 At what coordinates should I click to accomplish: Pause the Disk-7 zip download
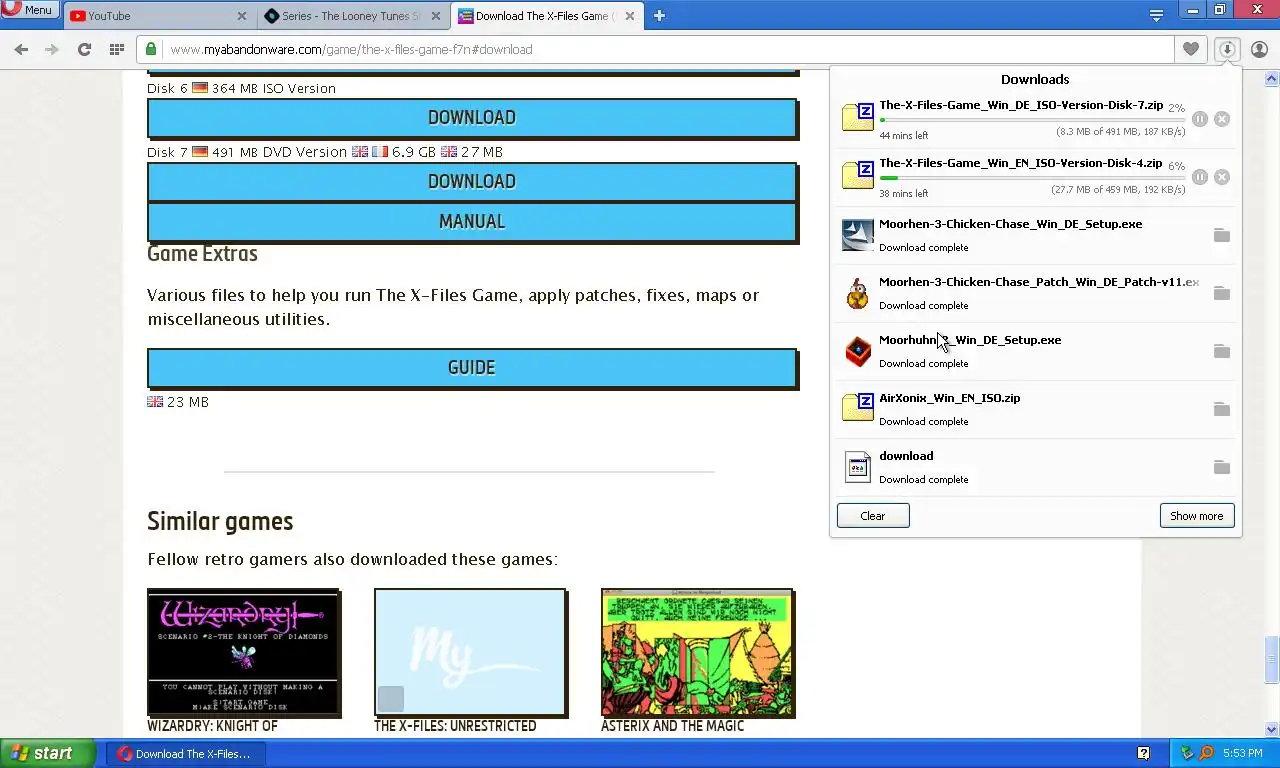(1199, 119)
